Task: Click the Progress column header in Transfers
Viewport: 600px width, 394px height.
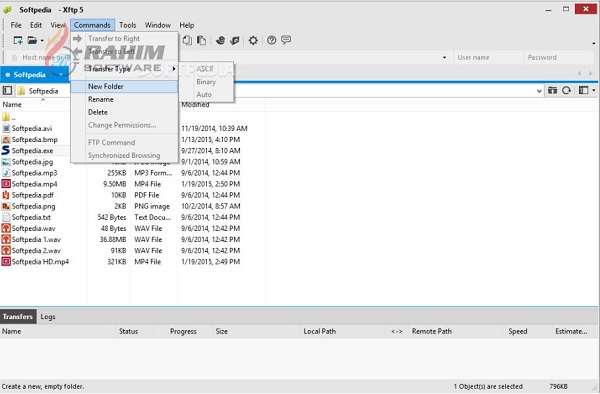Action: 183,332
